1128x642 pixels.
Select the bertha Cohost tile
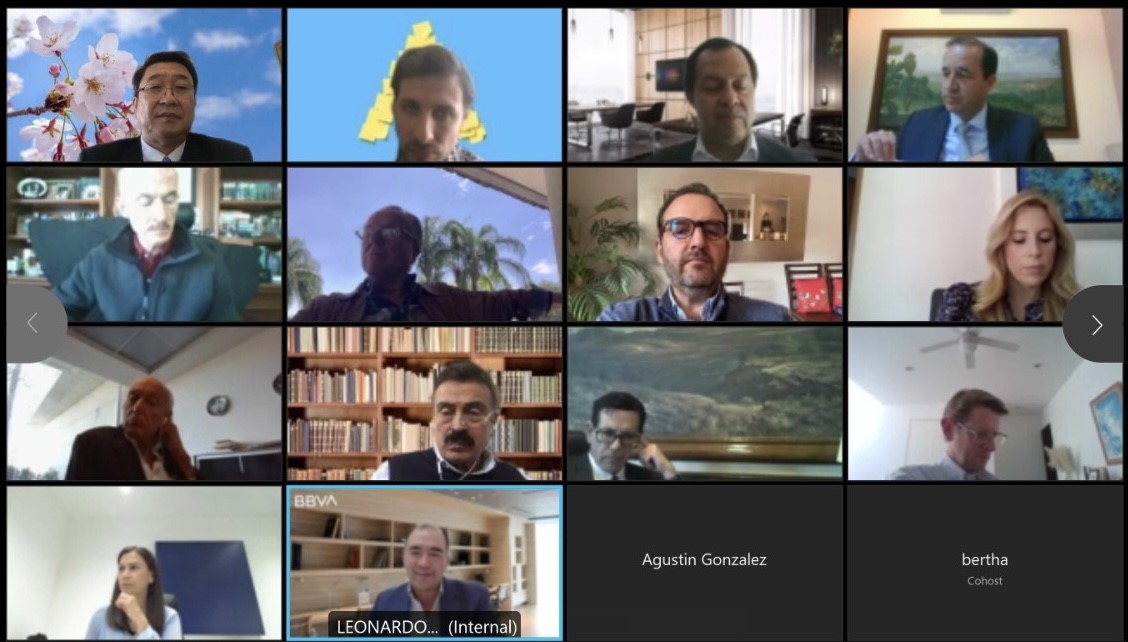[x=985, y=562]
